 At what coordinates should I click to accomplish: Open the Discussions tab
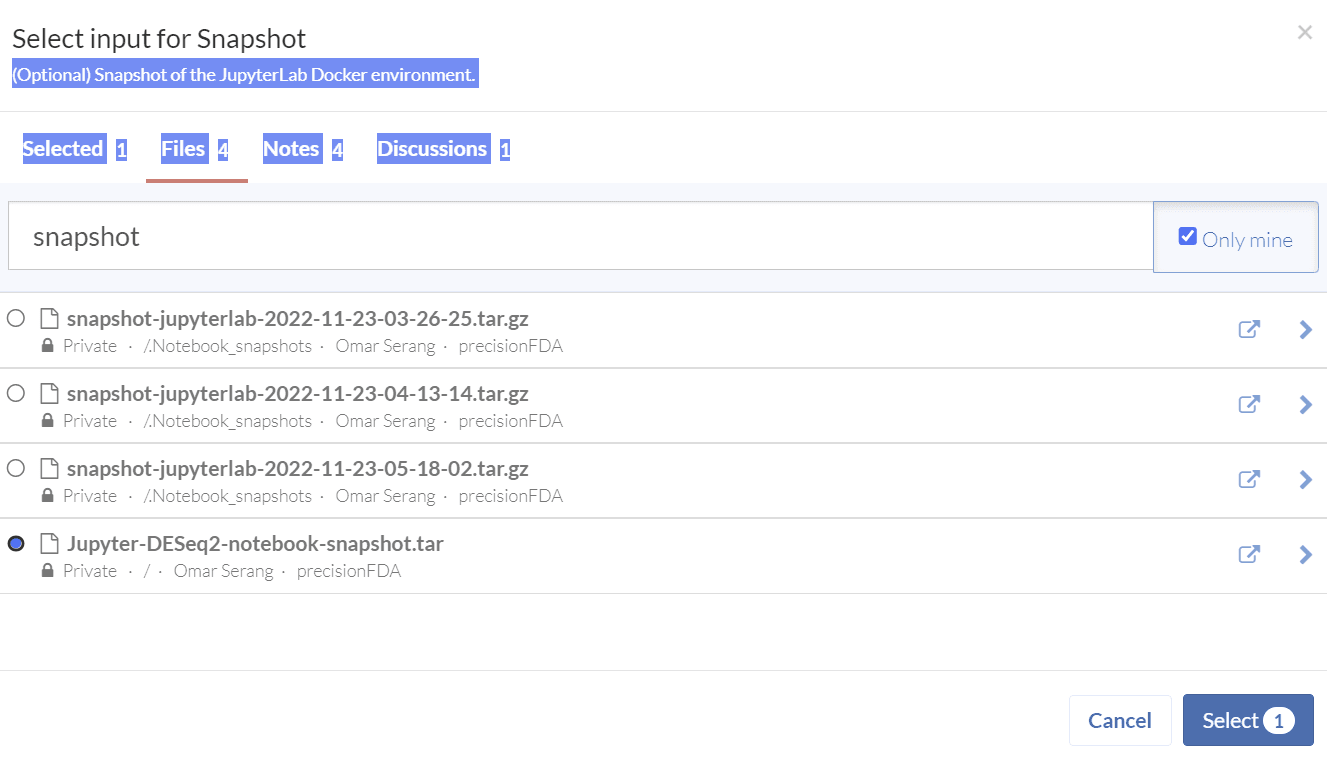432,149
